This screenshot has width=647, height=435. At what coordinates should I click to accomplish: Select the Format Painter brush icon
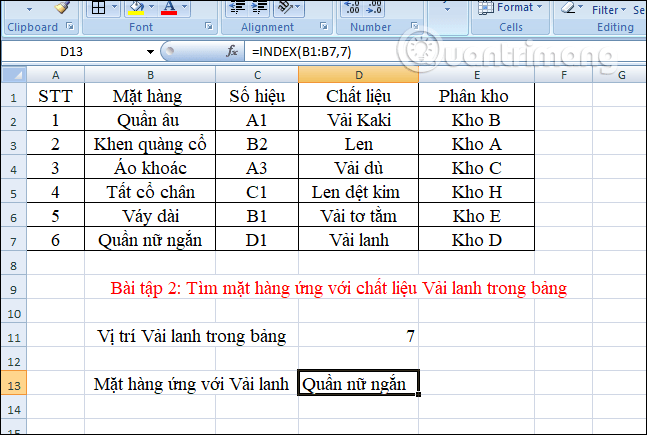[62, 7]
